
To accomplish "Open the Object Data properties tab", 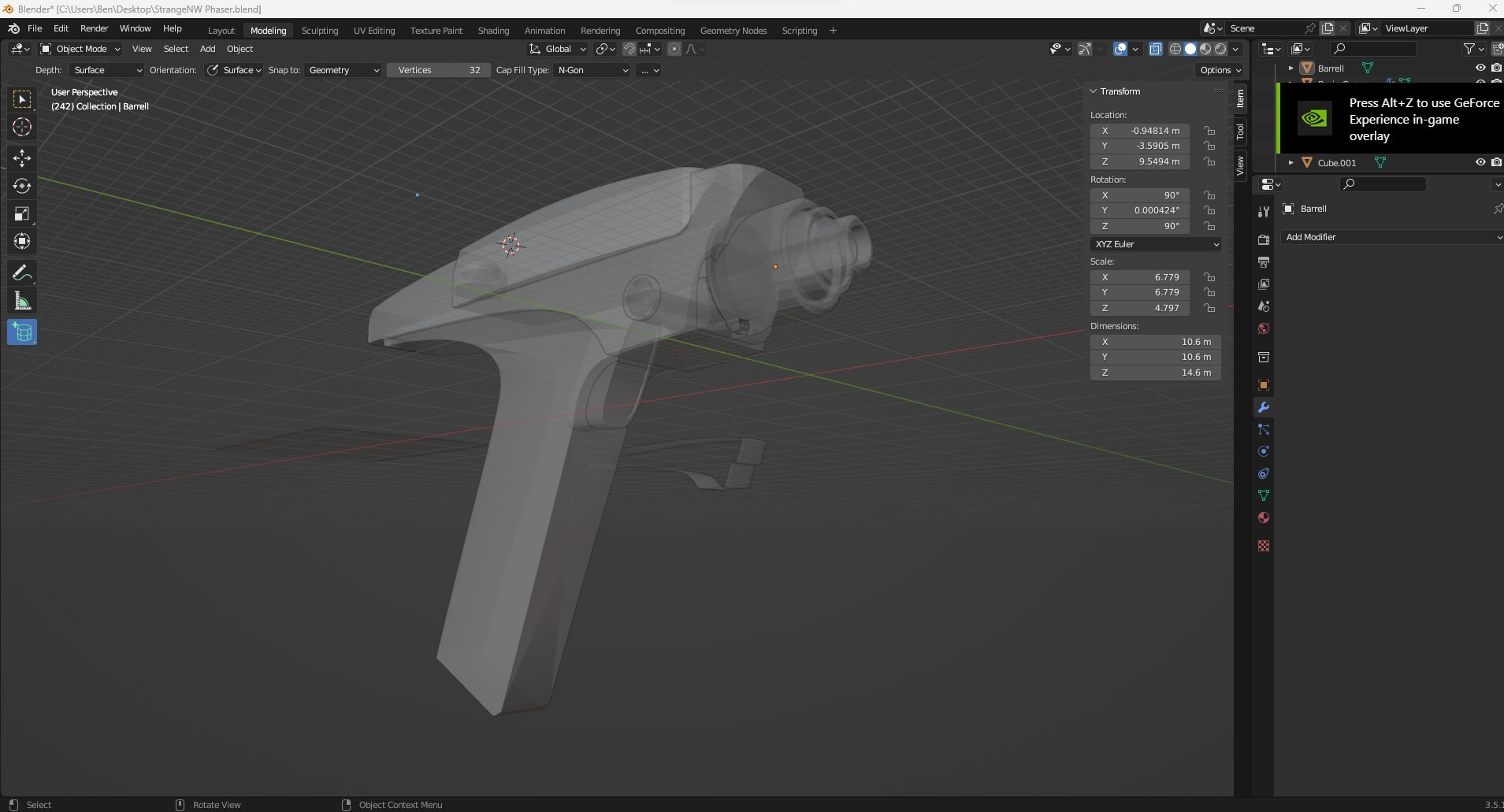I will pos(1264,495).
